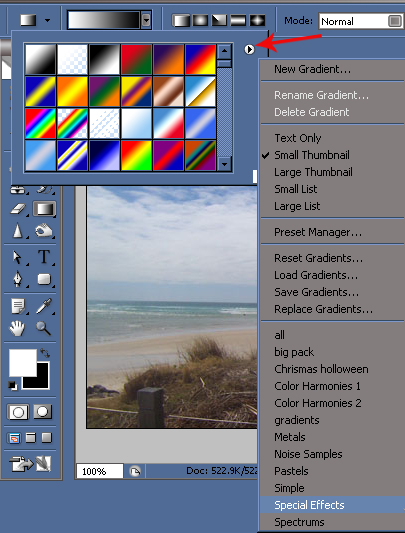Reset default foreground and background colors
The width and height of the screenshot is (405, 533).
tap(13, 386)
